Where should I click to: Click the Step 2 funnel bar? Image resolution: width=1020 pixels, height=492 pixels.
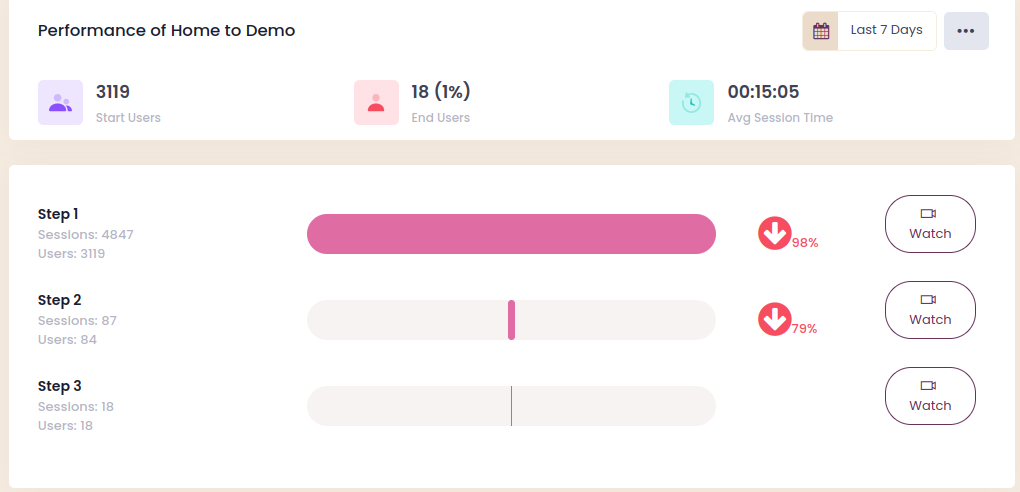pyautogui.click(x=511, y=320)
